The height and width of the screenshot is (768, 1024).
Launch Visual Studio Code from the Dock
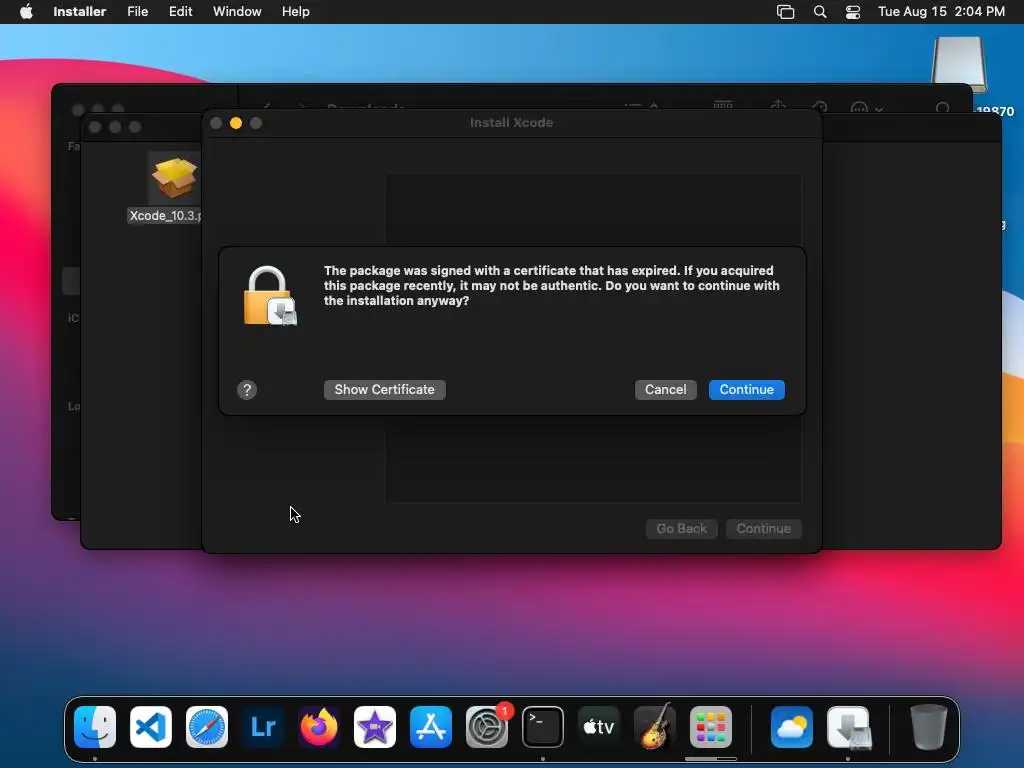pos(151,727)
